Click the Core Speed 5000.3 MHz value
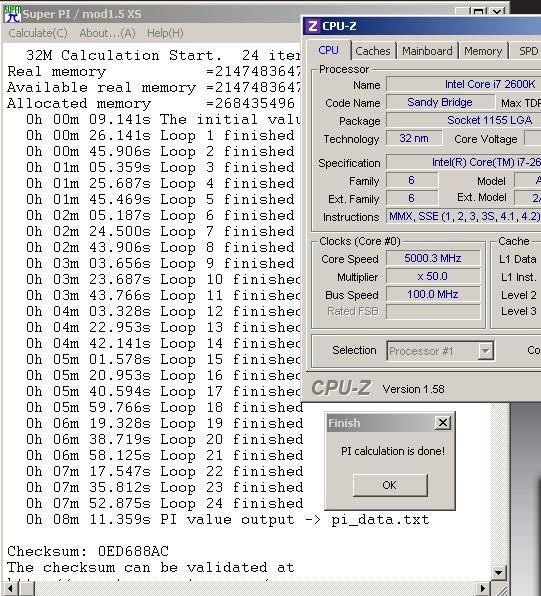 coord(433,258)
